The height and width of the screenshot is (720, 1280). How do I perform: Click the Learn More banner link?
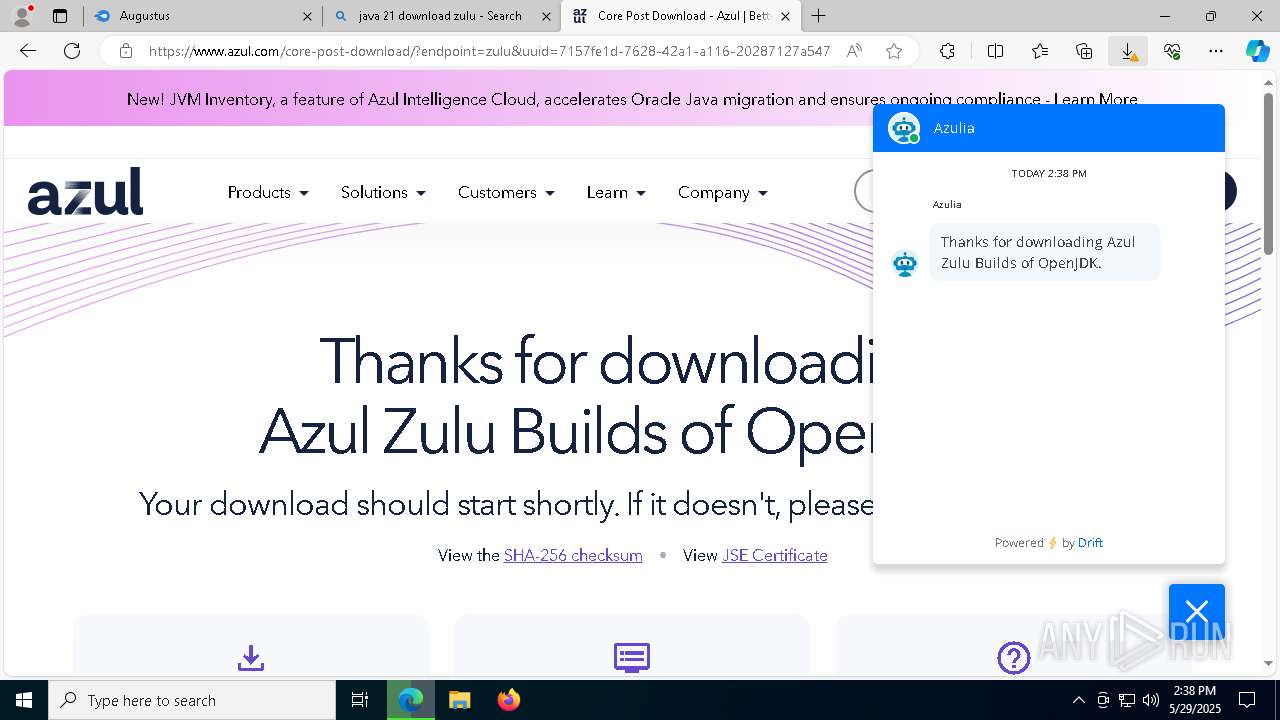click(1095, 99)
